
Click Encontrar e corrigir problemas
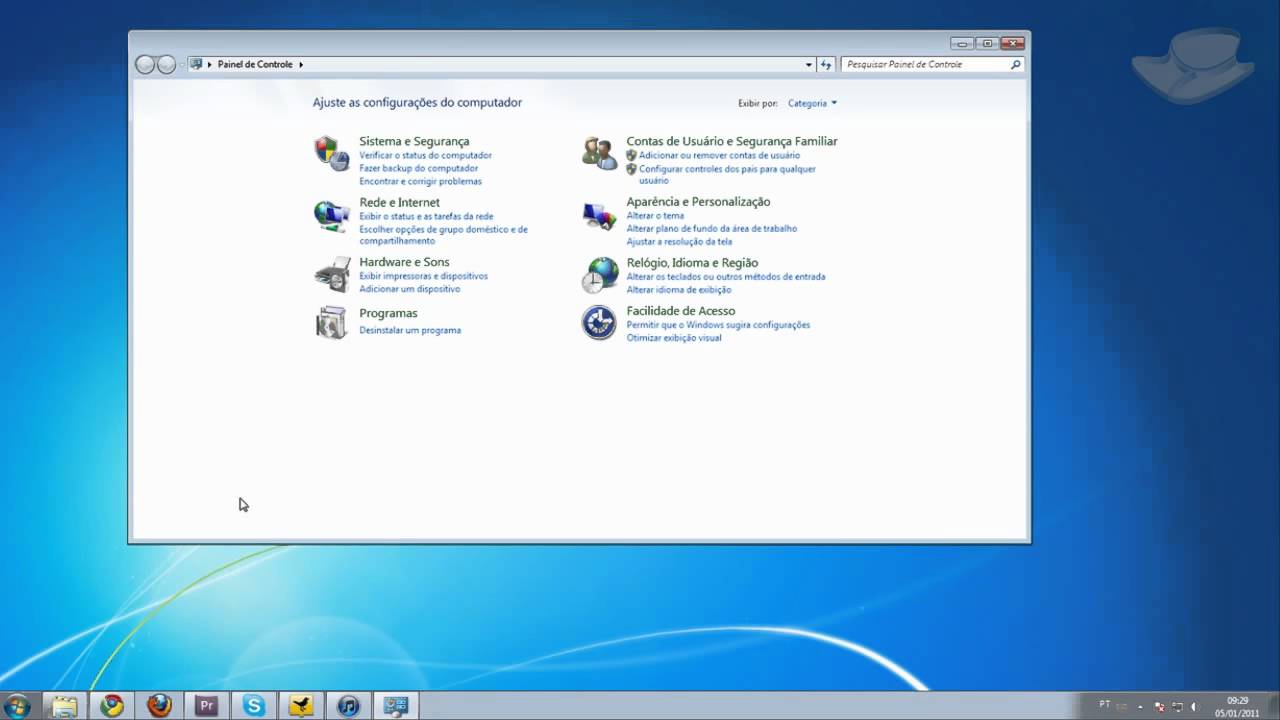tap(420, 181)
